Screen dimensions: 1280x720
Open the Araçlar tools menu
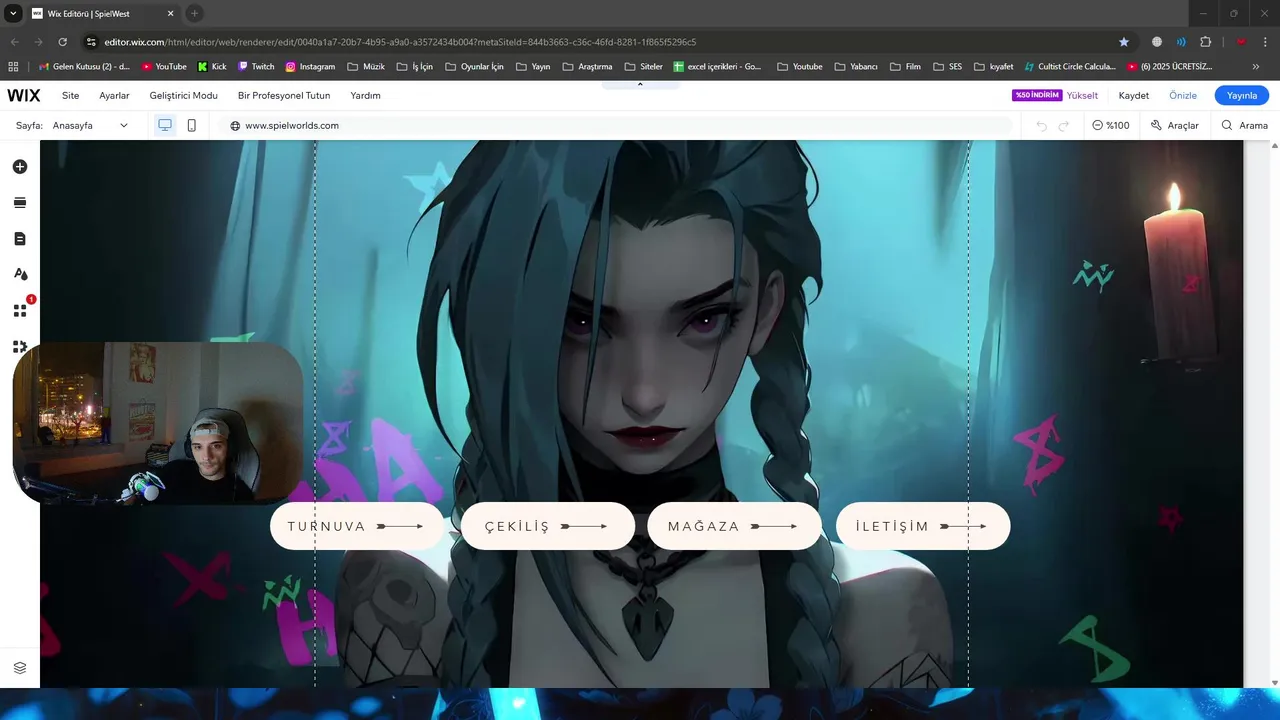(1175, 126)
